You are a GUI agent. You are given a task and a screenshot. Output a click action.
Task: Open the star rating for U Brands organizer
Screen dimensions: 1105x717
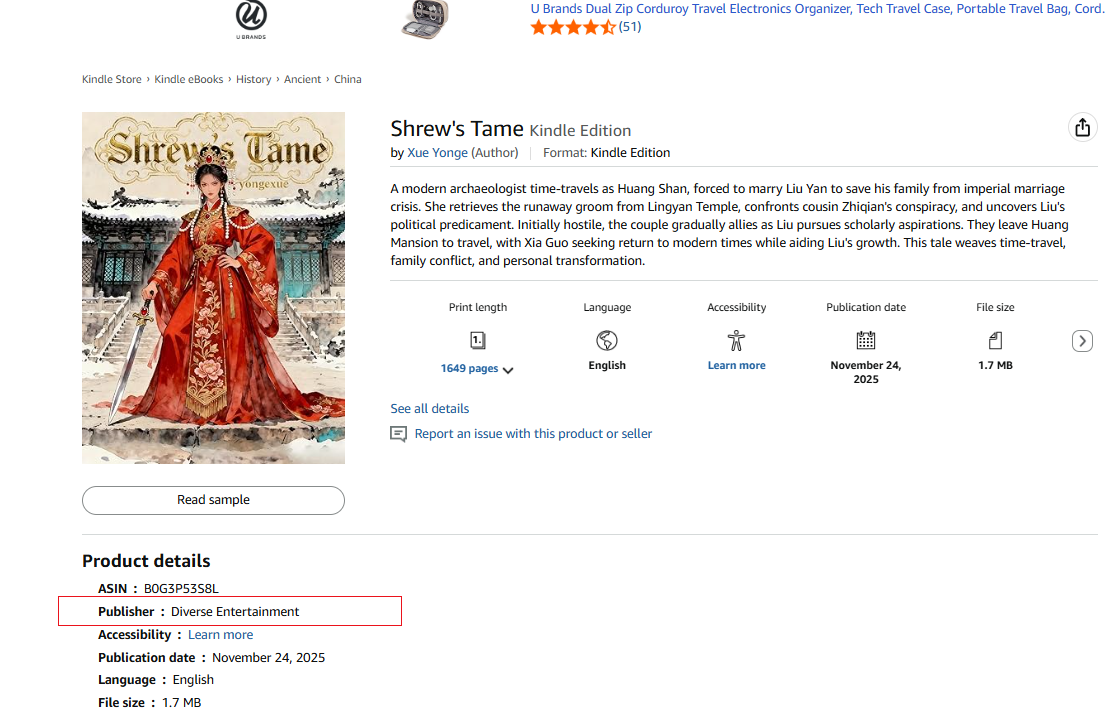(573, 27)
